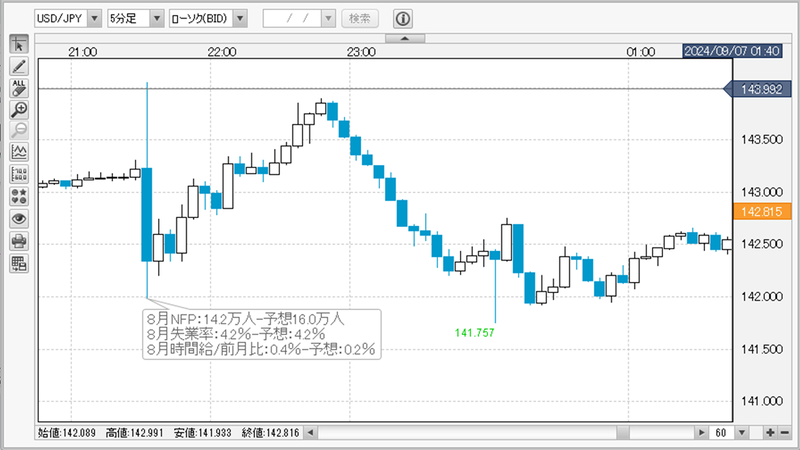
Task: Click the 143.992 price label
Action: 758,89
